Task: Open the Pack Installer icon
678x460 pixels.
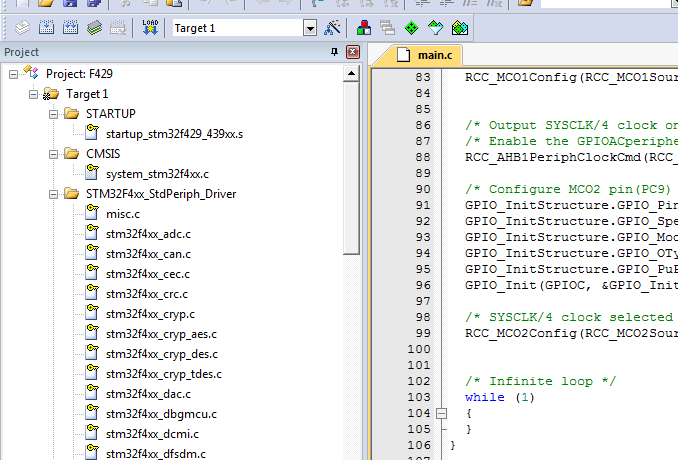Action: [460, 28]
